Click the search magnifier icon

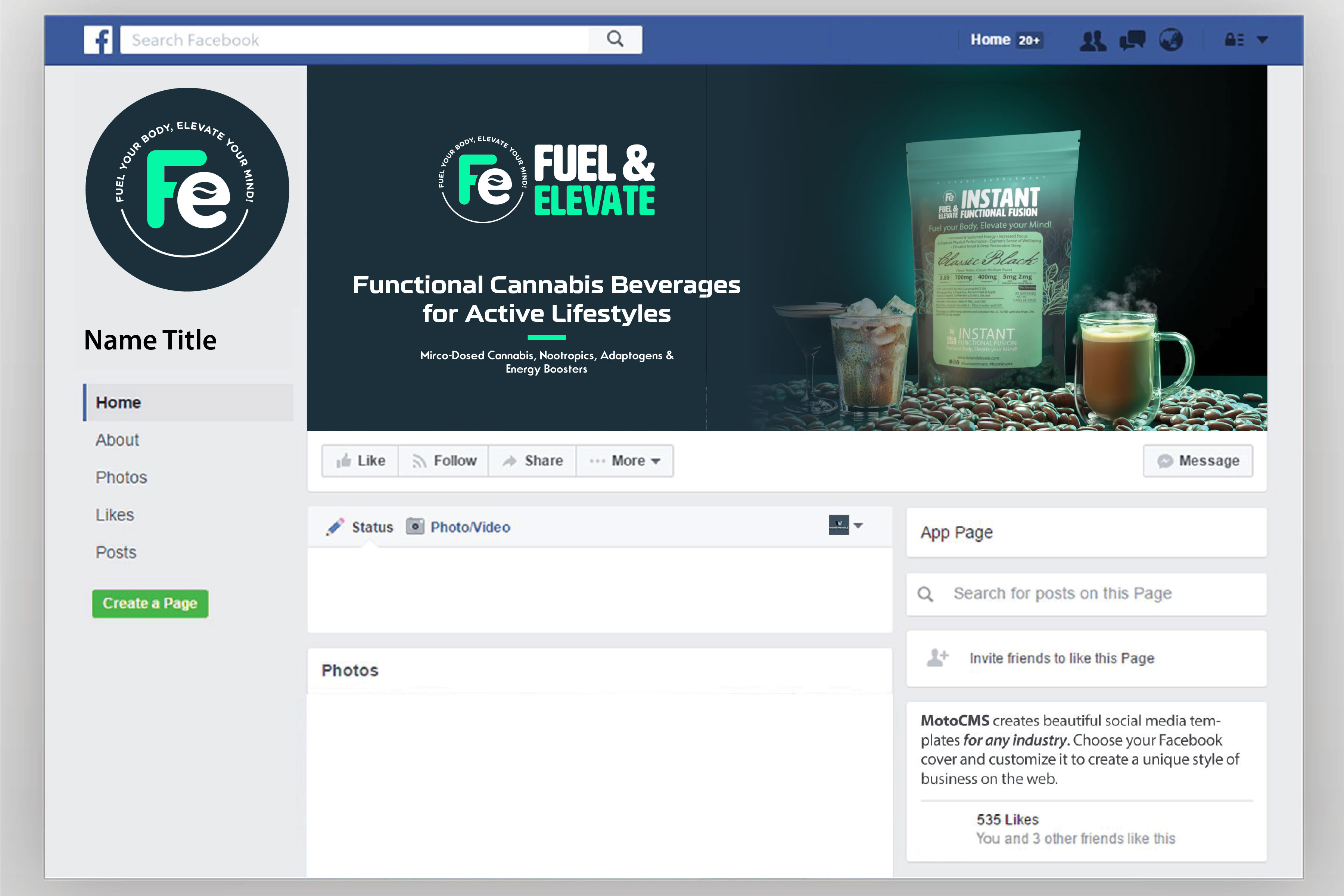615,39
